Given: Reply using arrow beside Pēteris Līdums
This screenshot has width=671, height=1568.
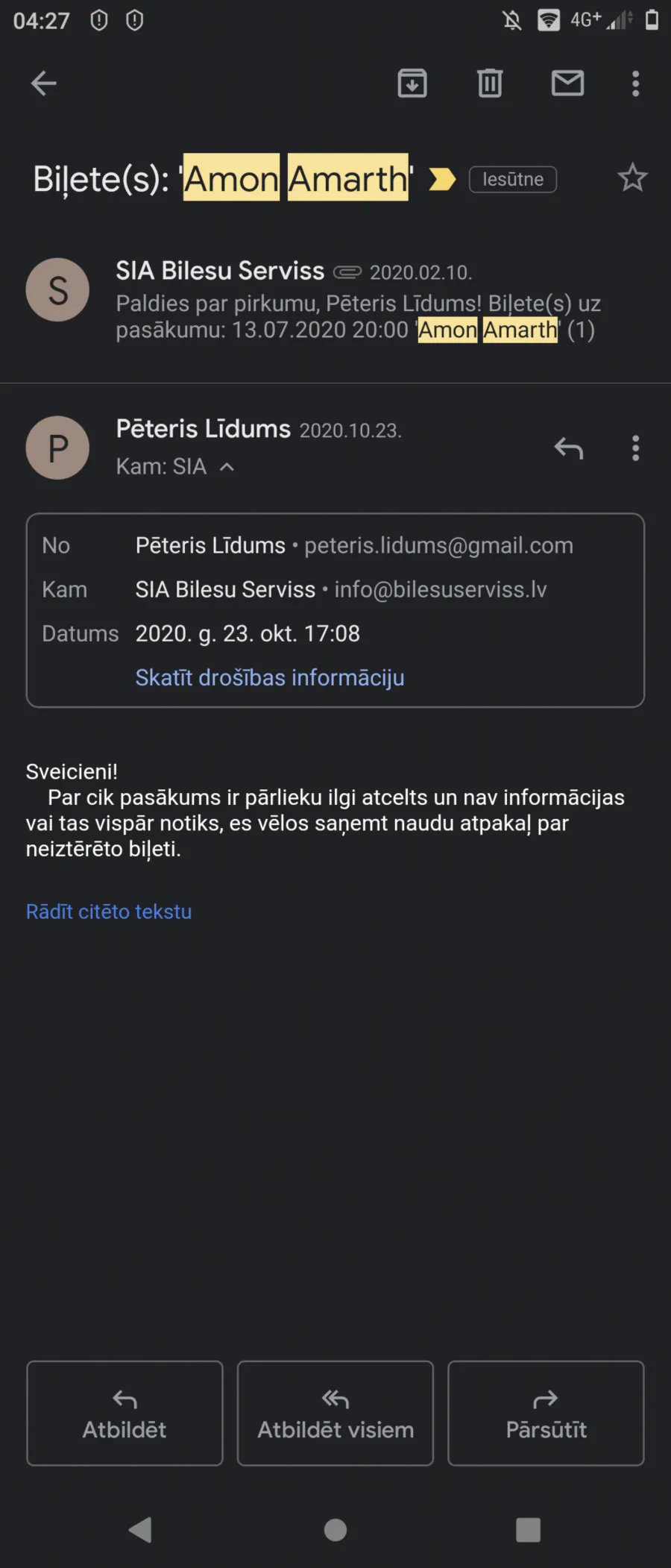Looking at the screenshot, I should tap(569, 448).
